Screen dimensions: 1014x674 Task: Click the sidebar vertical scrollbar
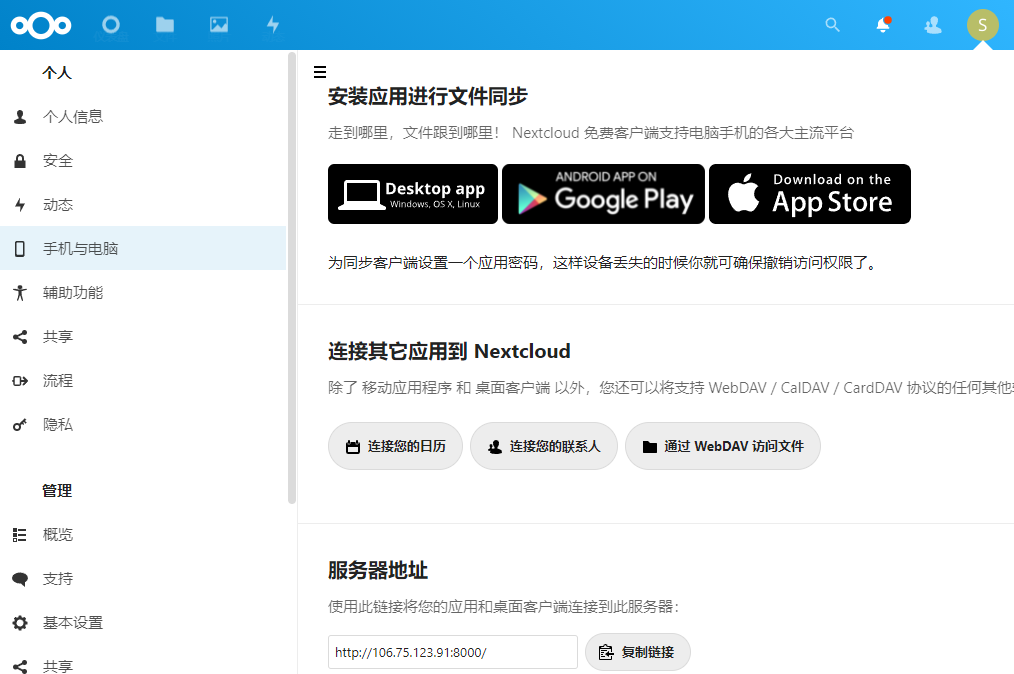tap(292, 278)
